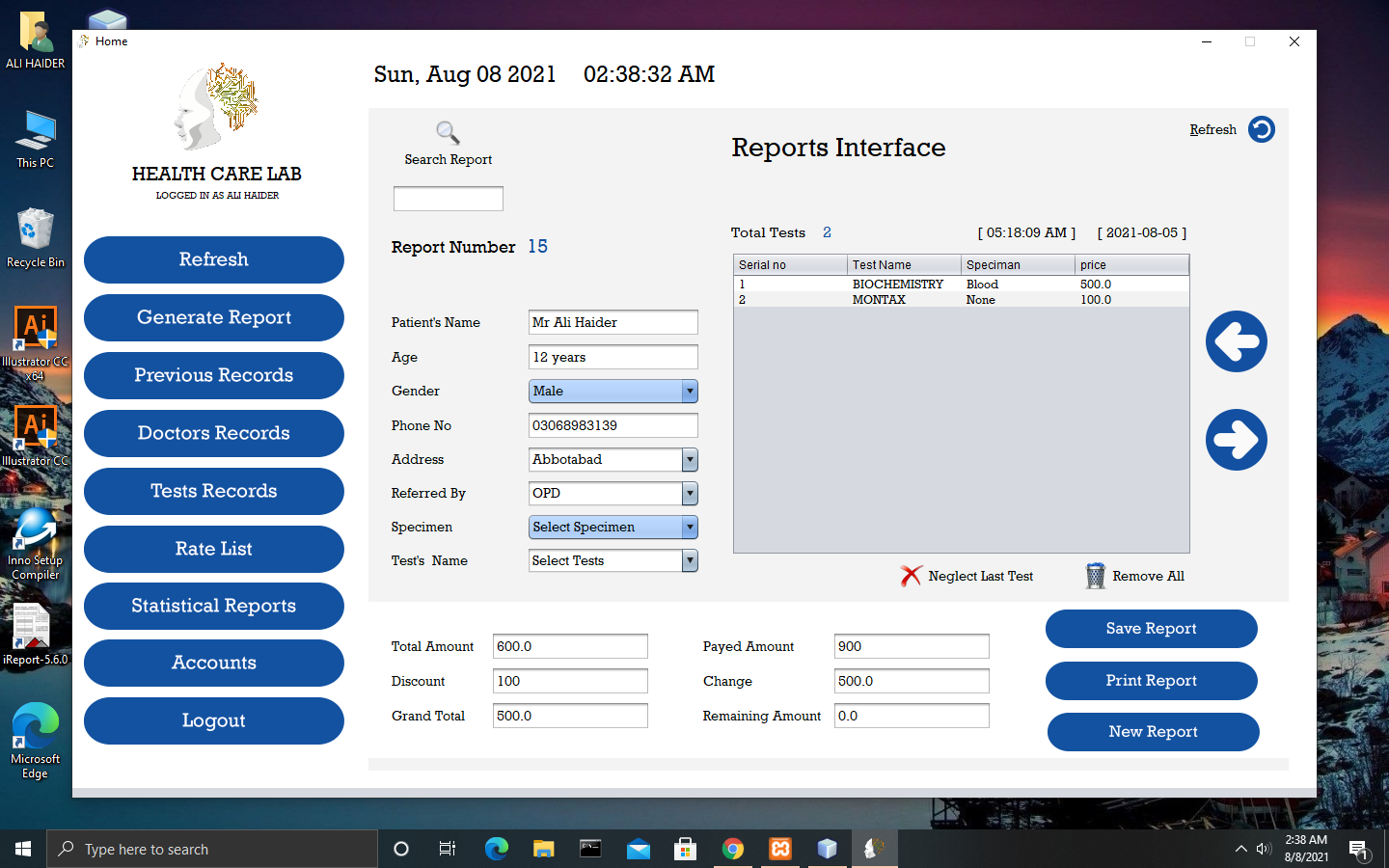The image size is (1389, 868).
Task: Click the red X Neglect Last Test icon
Action: (911, 576)
